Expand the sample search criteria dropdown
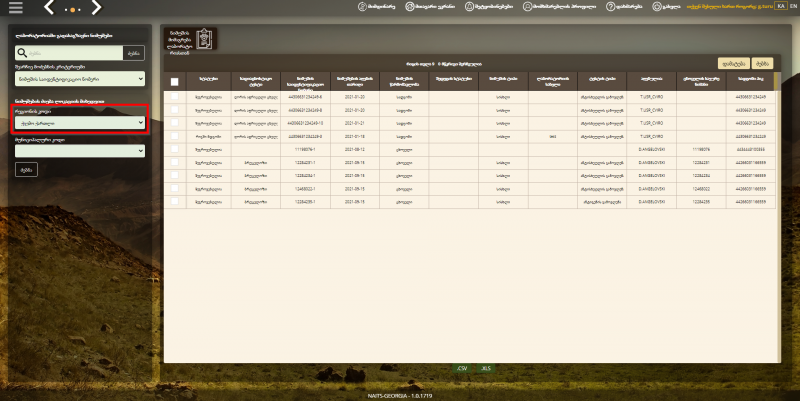Image resolution: width=800 pixels, height=401 pixels. click(80, 79)
